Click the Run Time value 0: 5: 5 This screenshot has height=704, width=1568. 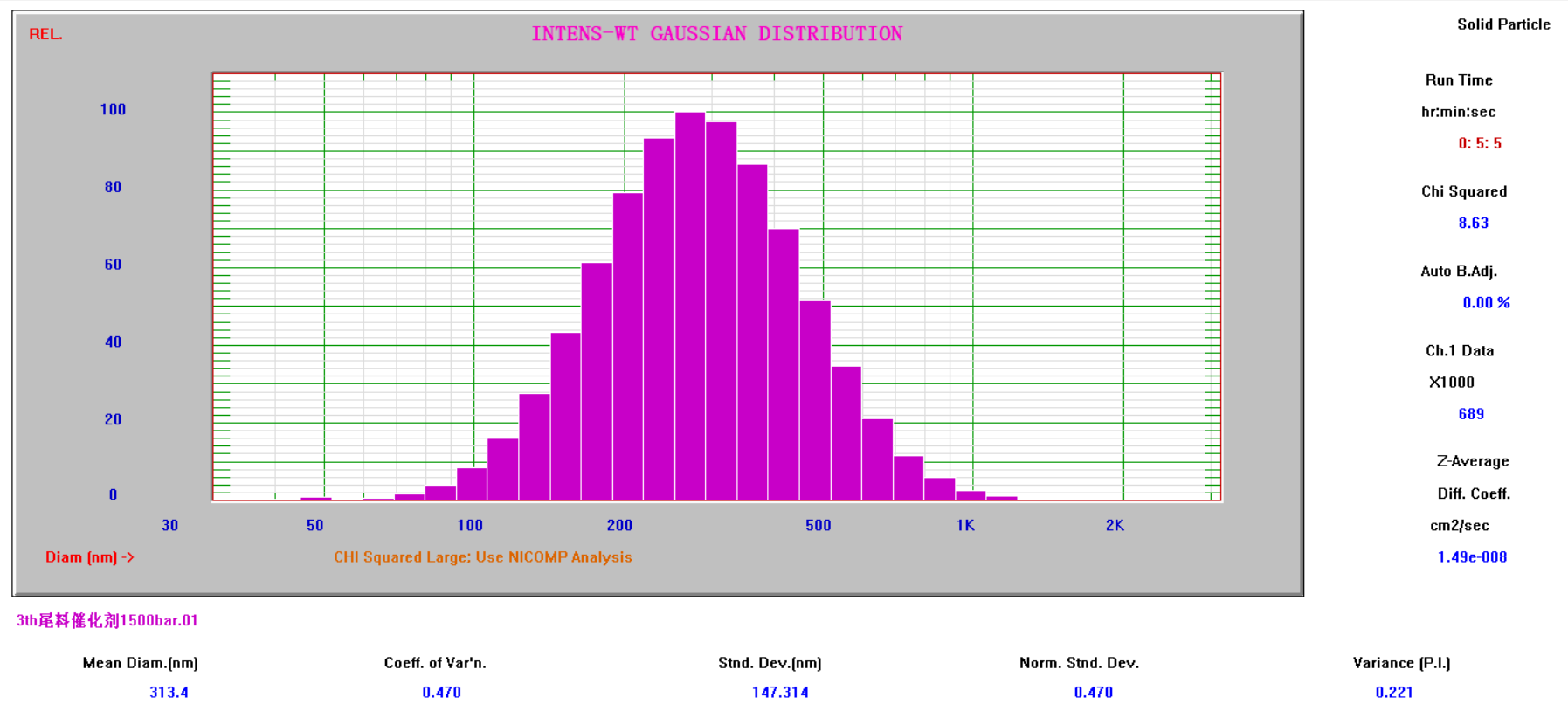click(1479, 143)
